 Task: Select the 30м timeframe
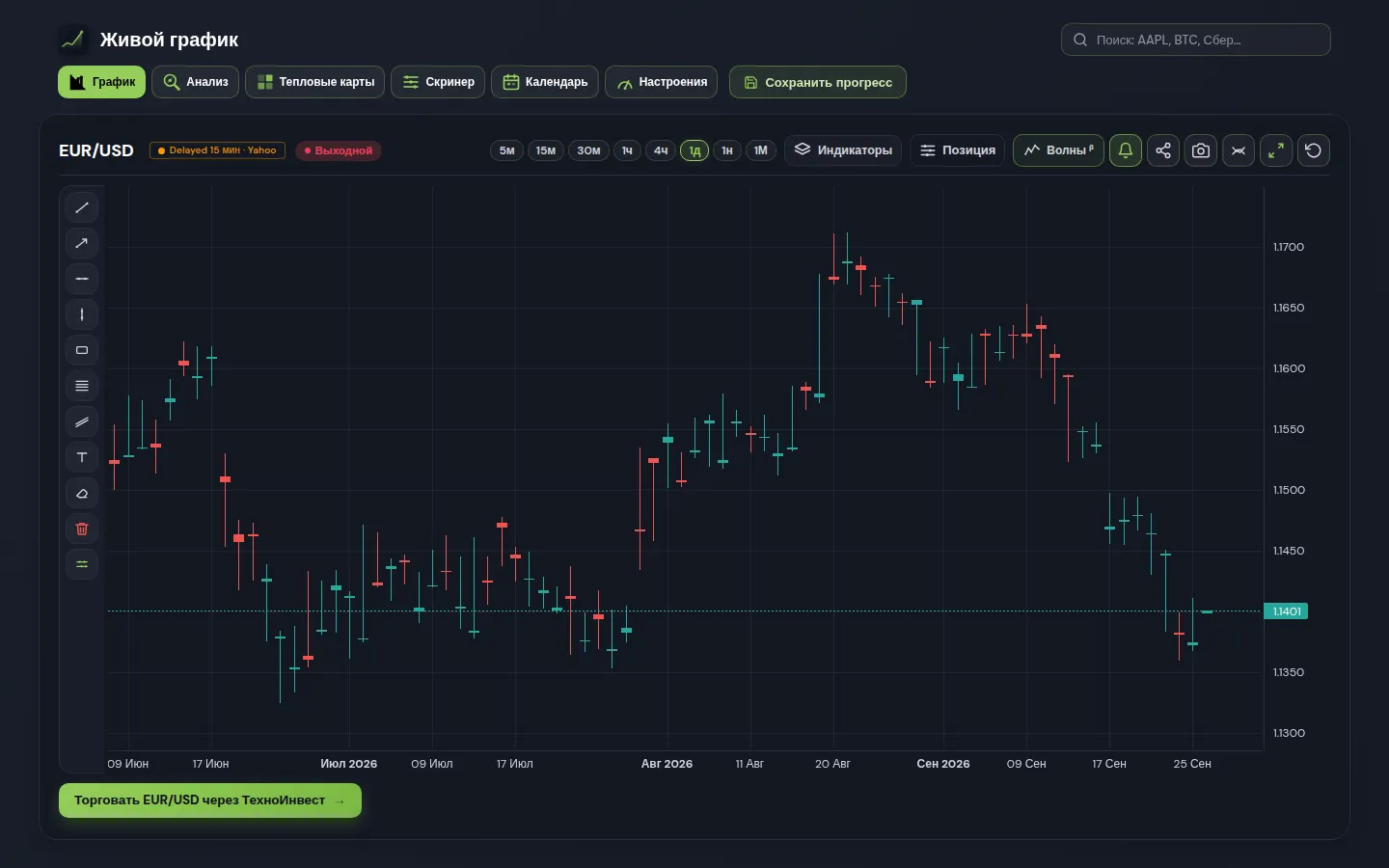(x=588, y=150)
